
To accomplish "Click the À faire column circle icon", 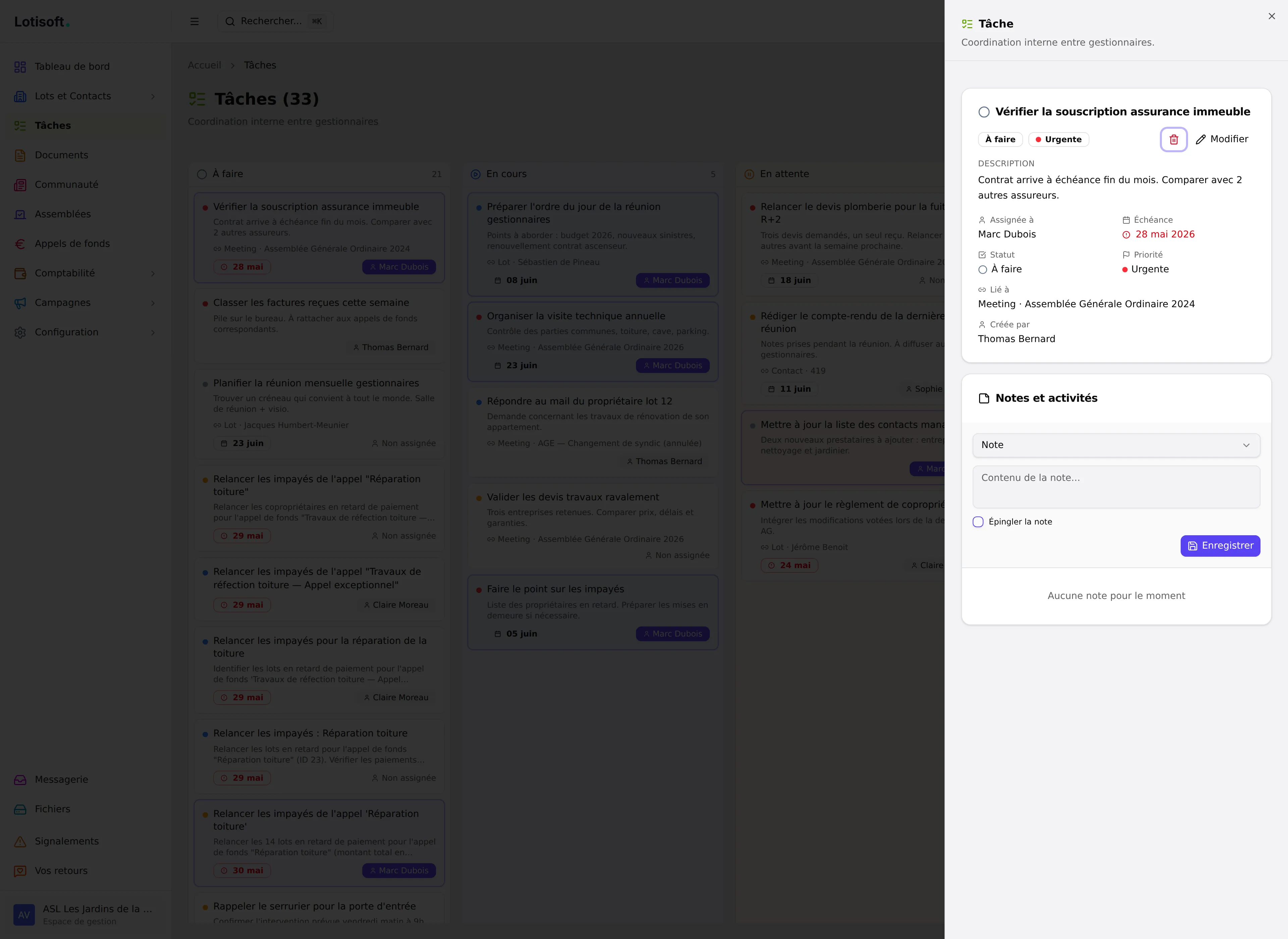I will coord(202,174).
